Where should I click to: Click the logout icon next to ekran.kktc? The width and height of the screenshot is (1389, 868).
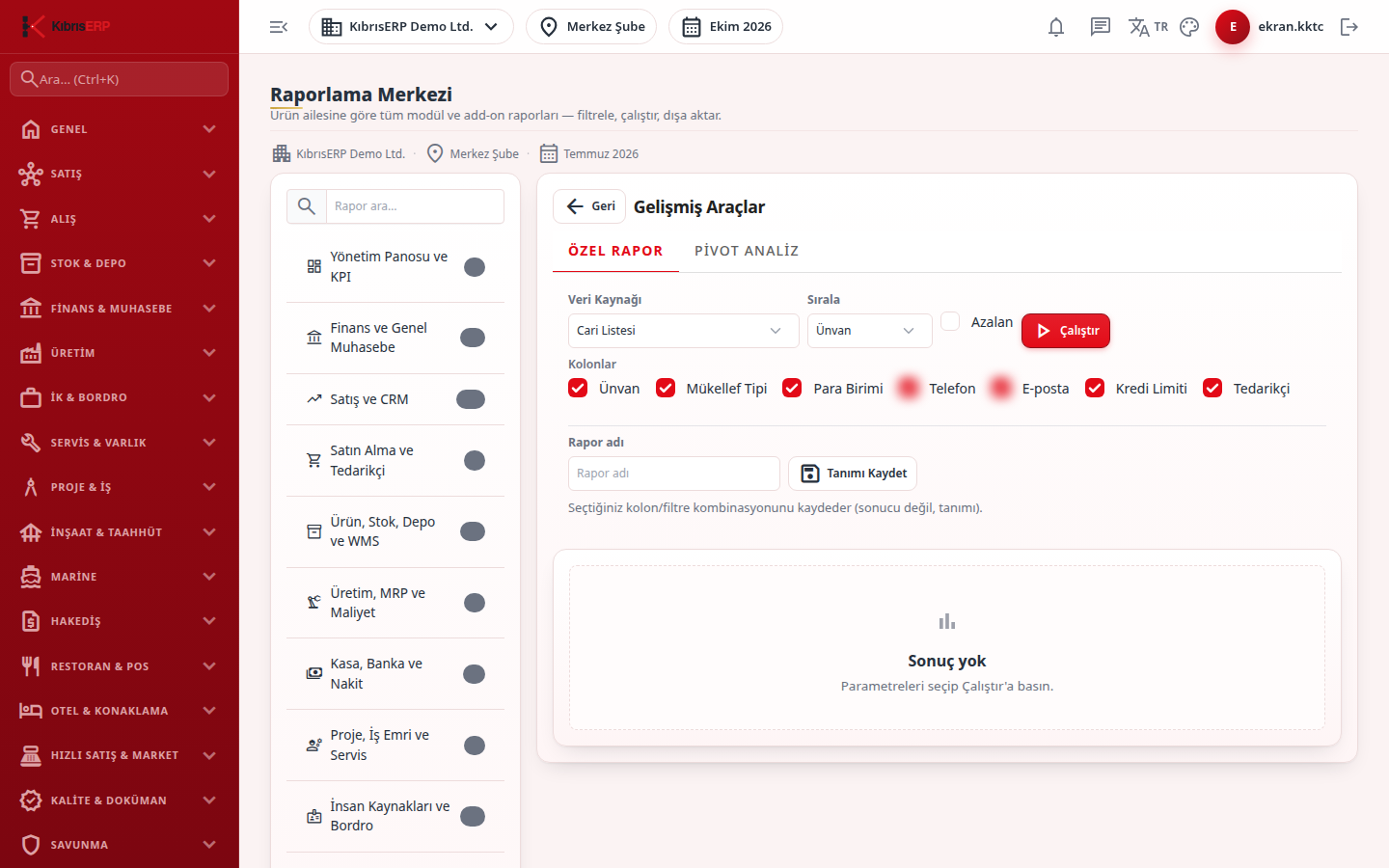pos(1349,27)
